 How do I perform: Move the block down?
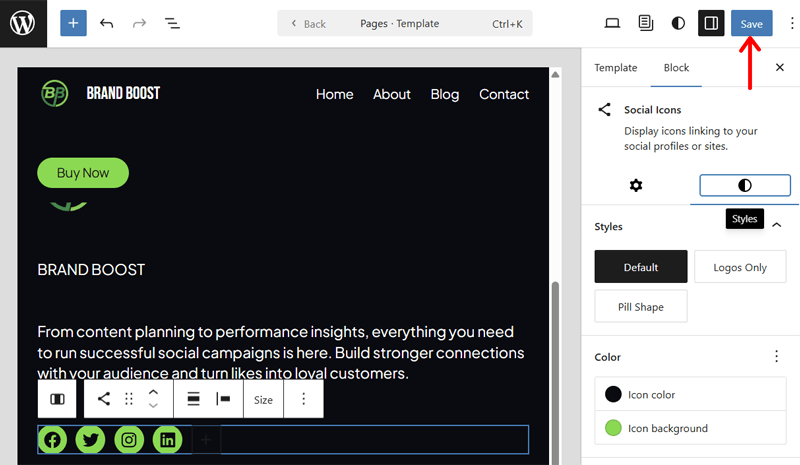tap(153, 406)
